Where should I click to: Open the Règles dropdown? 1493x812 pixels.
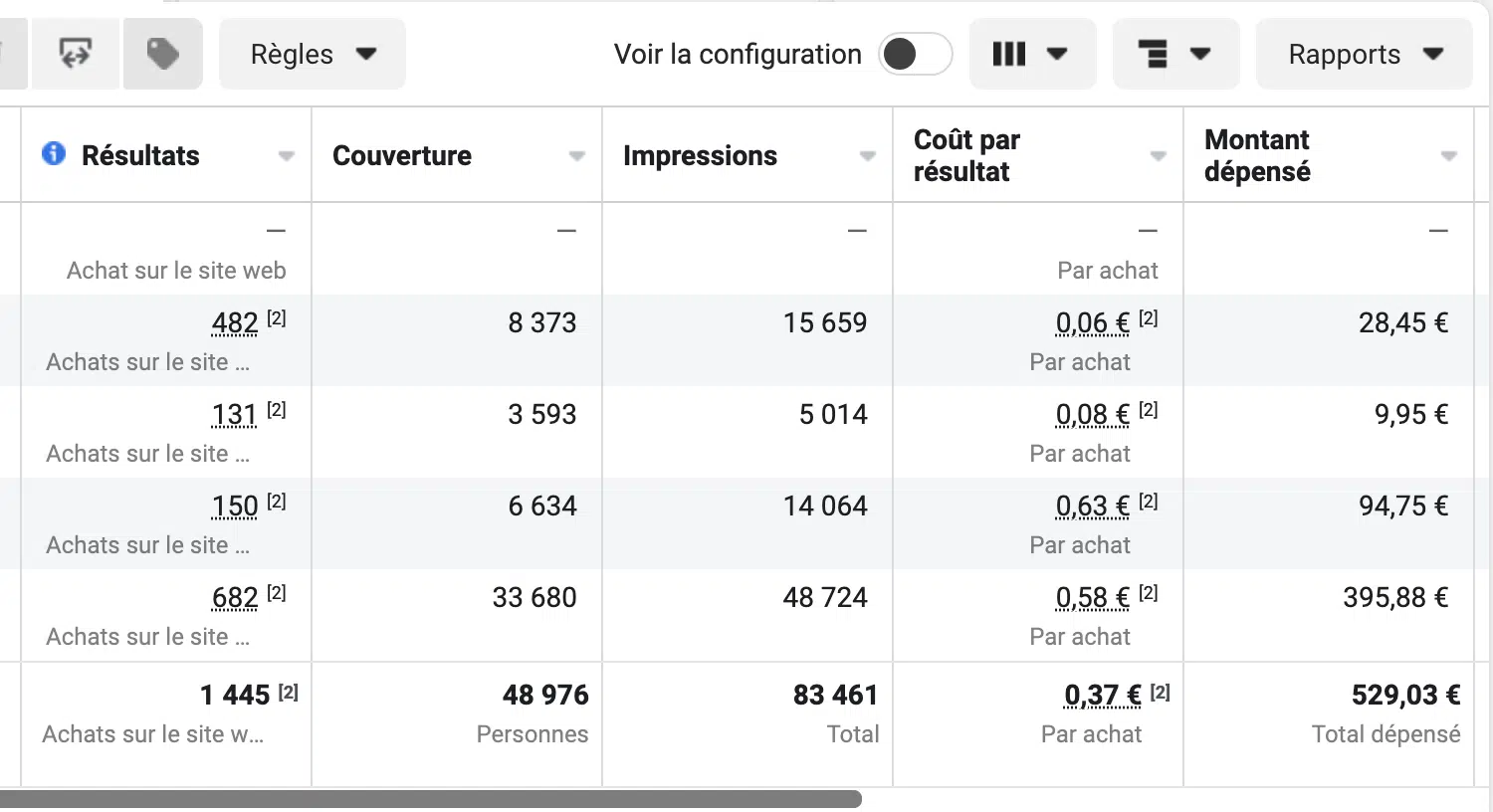click(312, 54)
